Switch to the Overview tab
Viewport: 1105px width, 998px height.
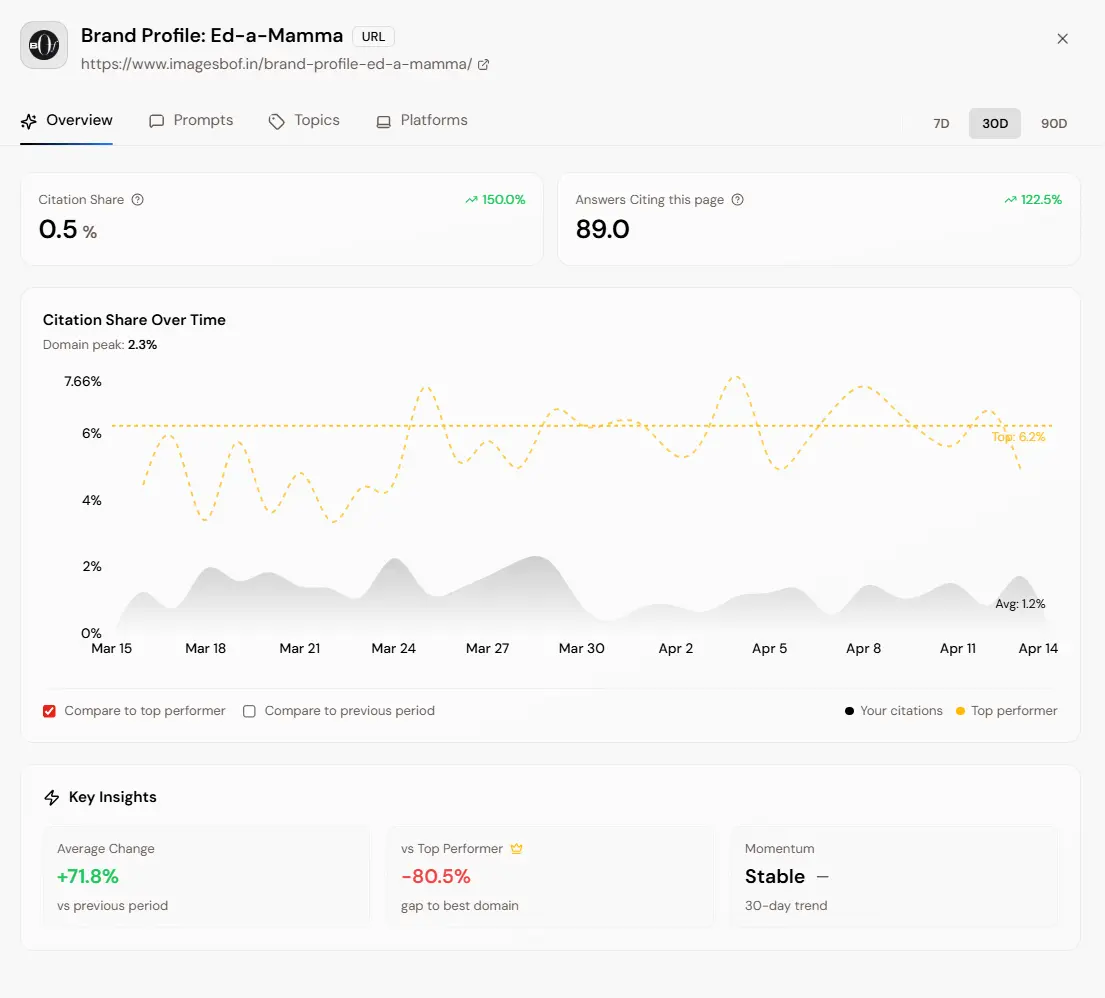(x=66, y=121)
